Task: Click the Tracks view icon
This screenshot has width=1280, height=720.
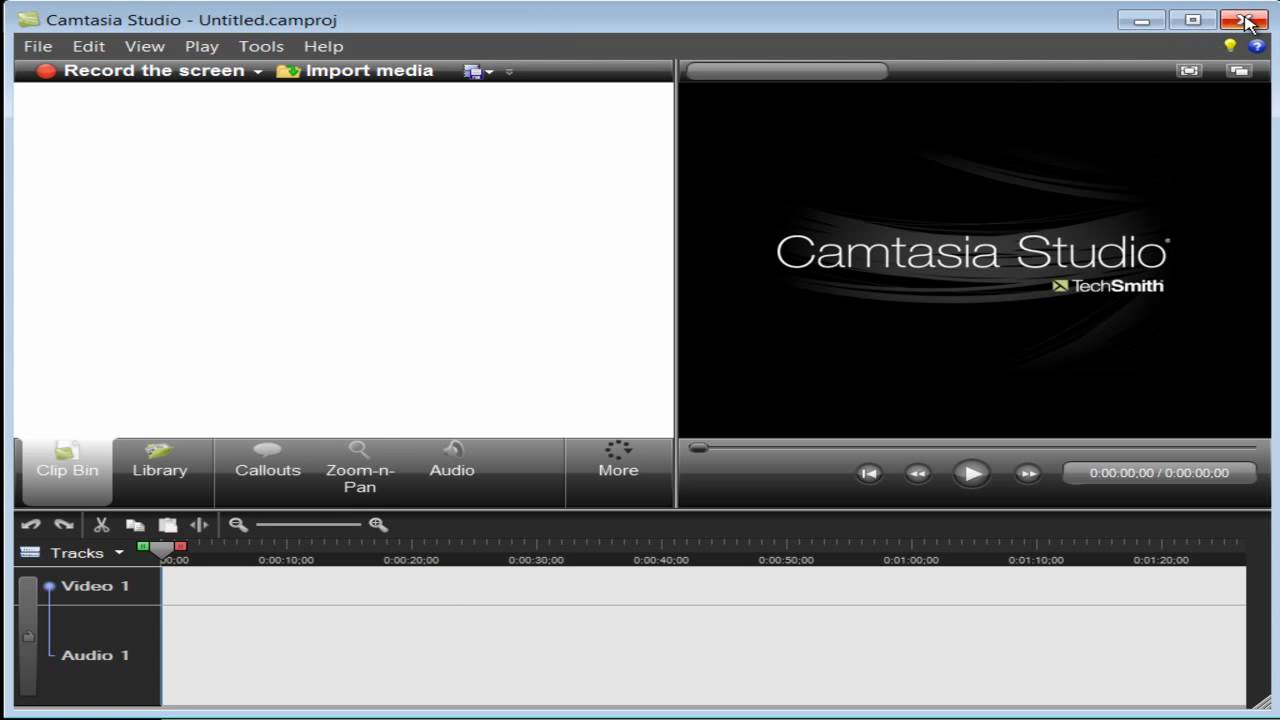Action: coord(30,552)
